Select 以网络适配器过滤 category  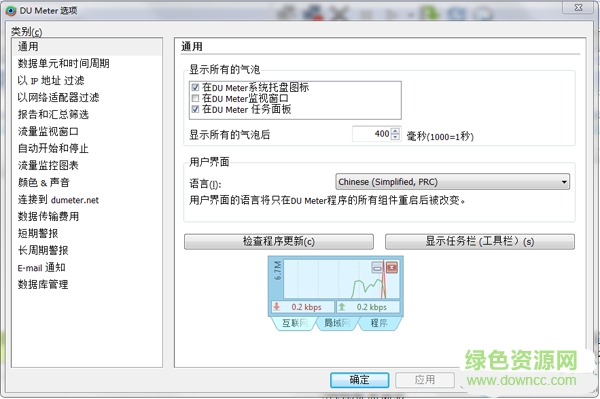click(58, 97)
